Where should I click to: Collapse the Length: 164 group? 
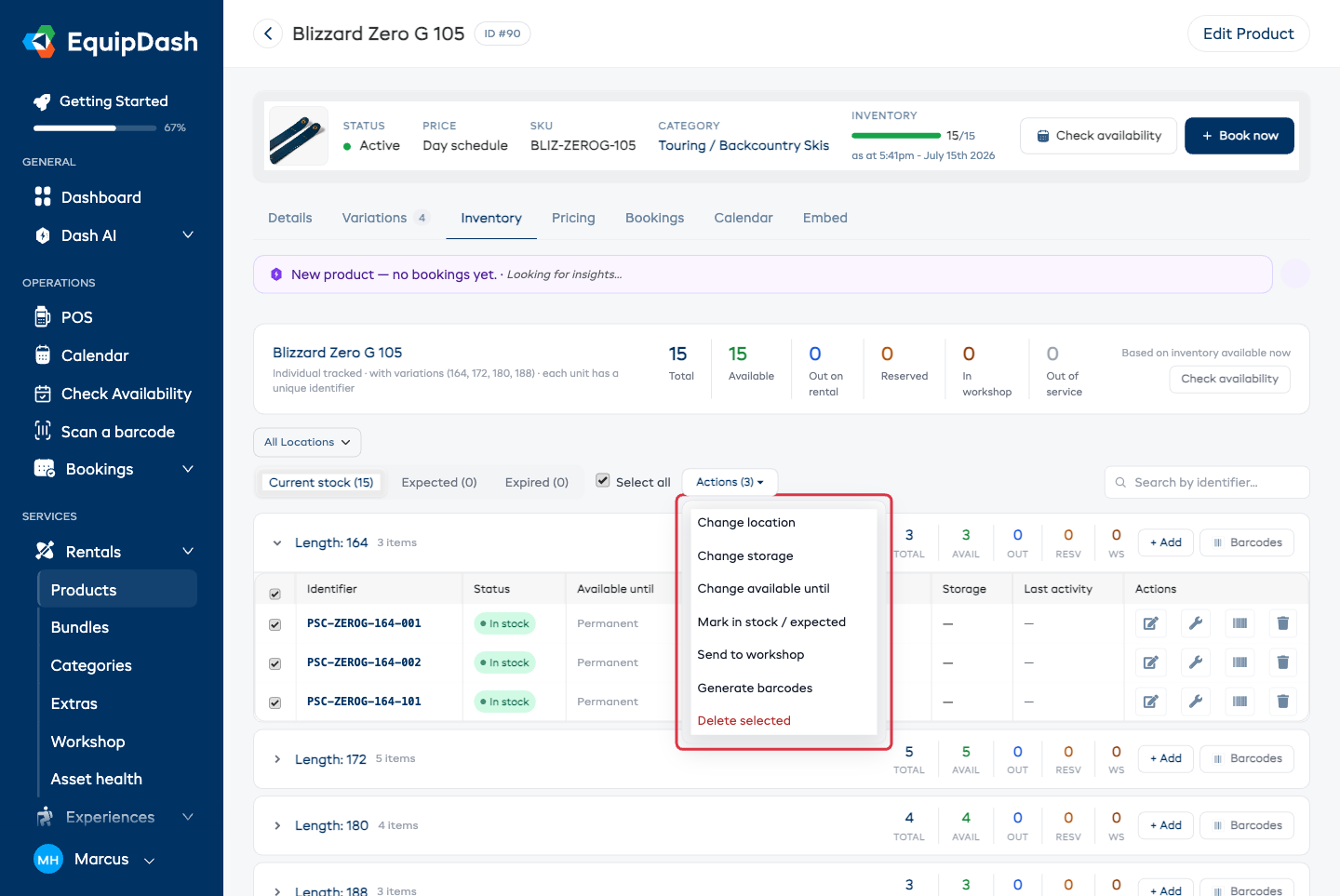(x=277, y=542)
